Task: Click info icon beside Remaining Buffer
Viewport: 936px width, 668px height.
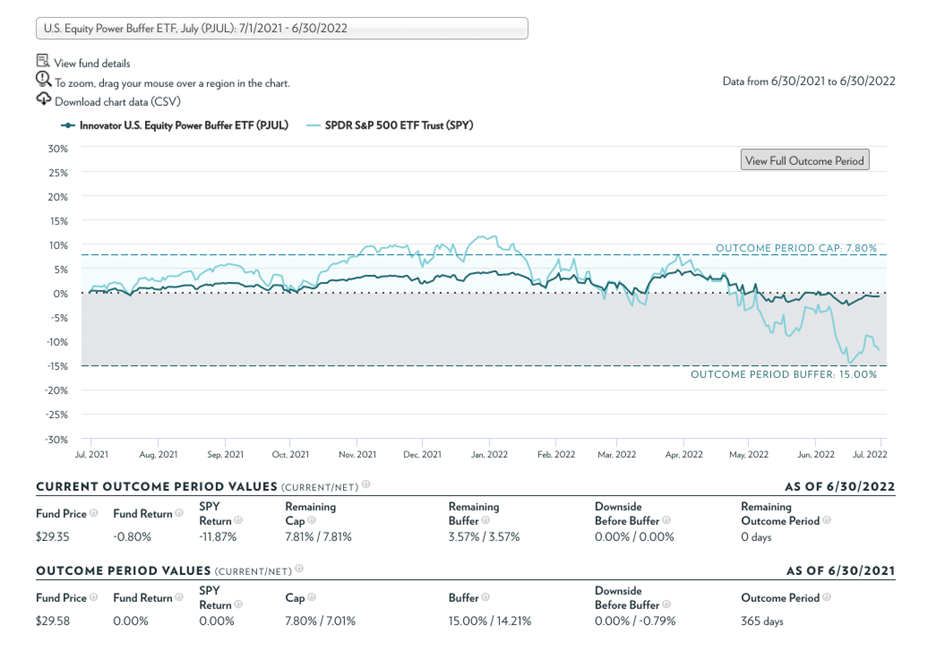Action: click(485, 520)
